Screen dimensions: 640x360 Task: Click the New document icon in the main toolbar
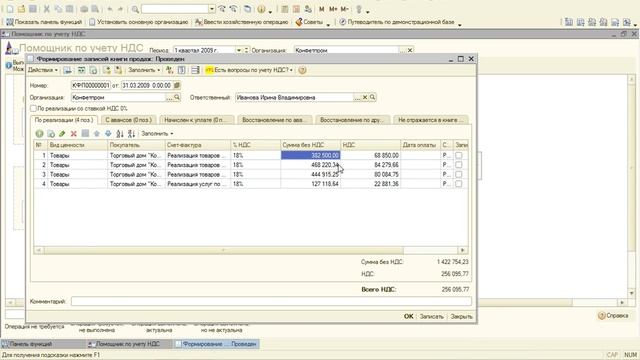10,9
